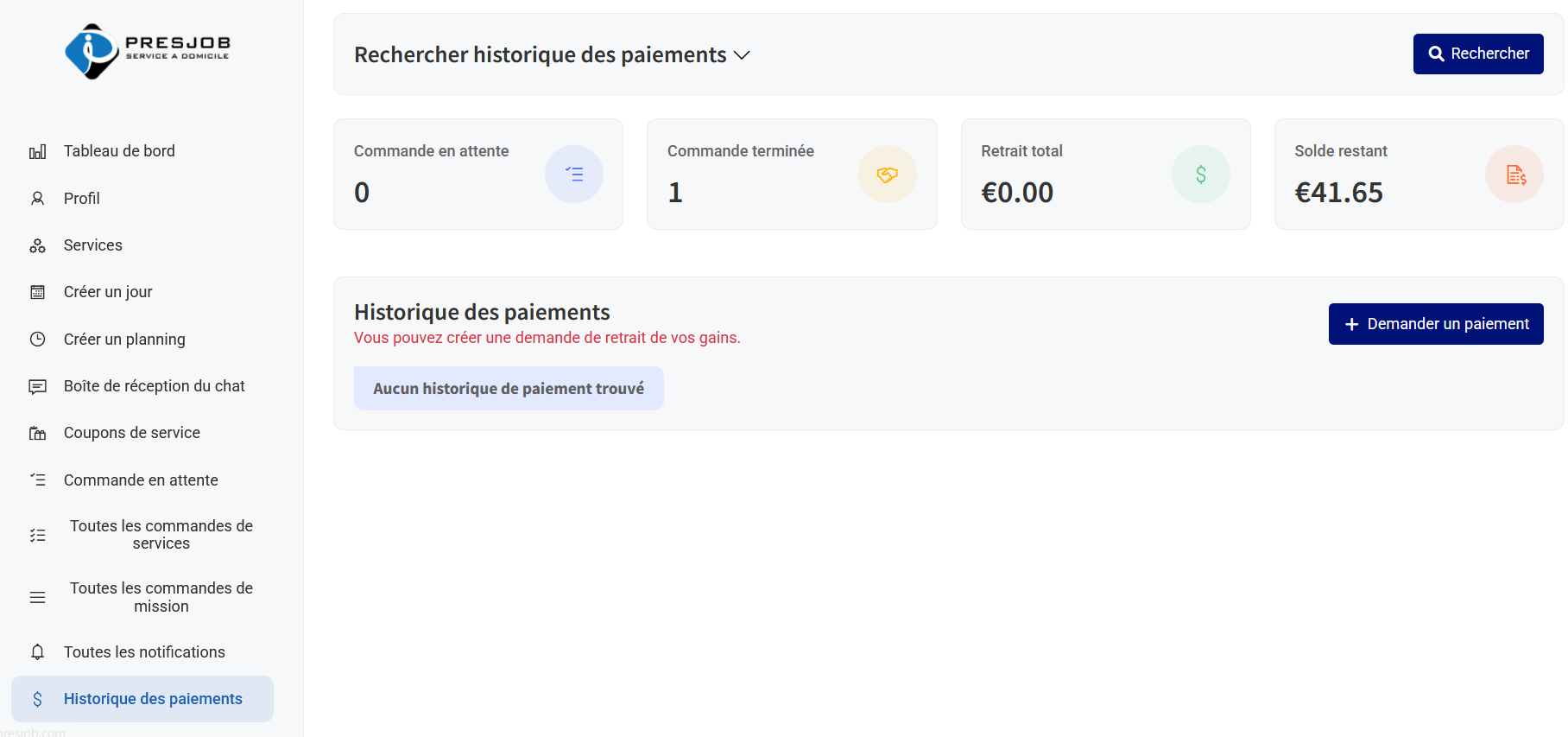Open the chat inbox speech bubble icon

tap(38, 386)
